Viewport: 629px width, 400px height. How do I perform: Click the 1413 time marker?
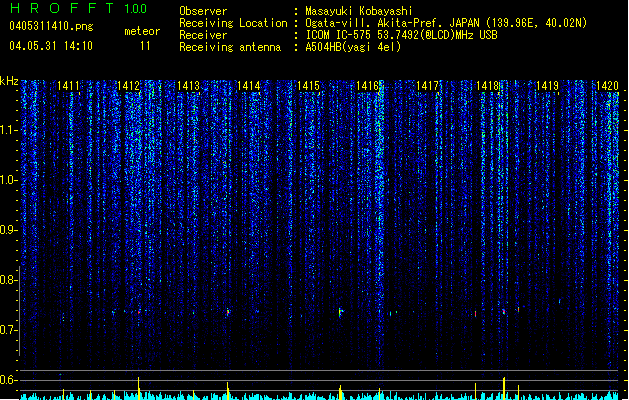188,86
